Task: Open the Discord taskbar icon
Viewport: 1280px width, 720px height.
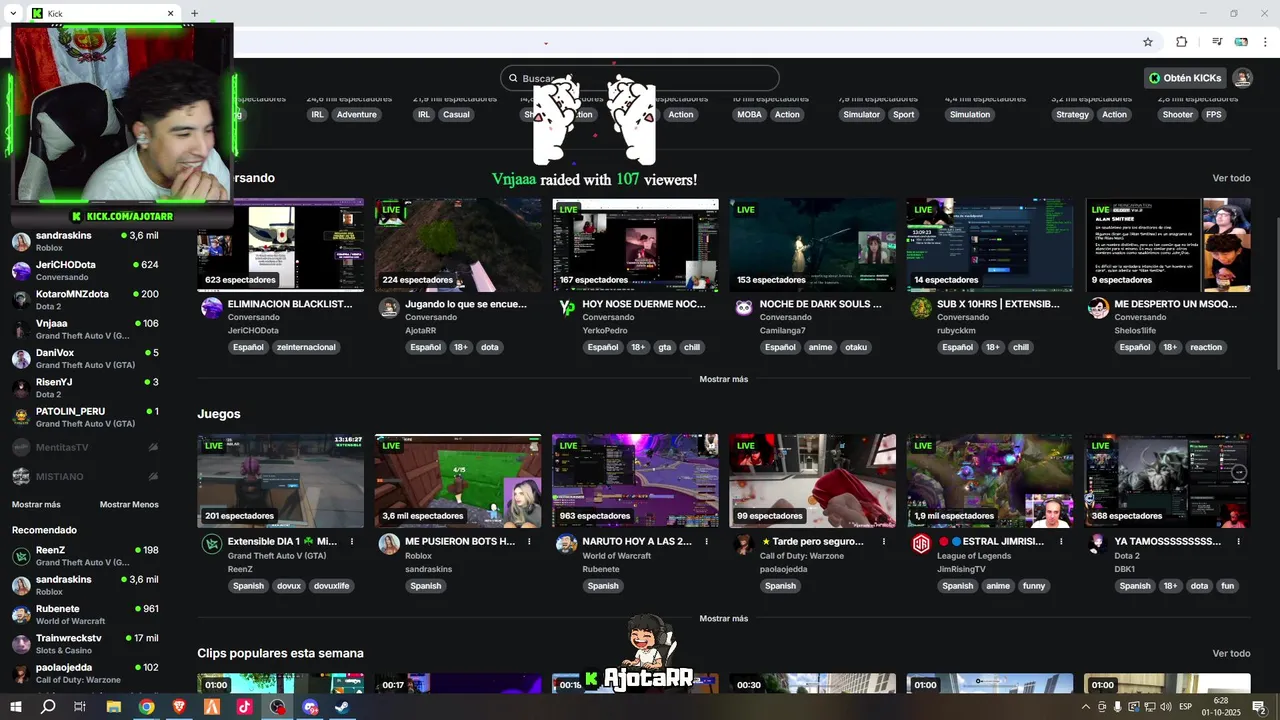Action: (310, 707)
